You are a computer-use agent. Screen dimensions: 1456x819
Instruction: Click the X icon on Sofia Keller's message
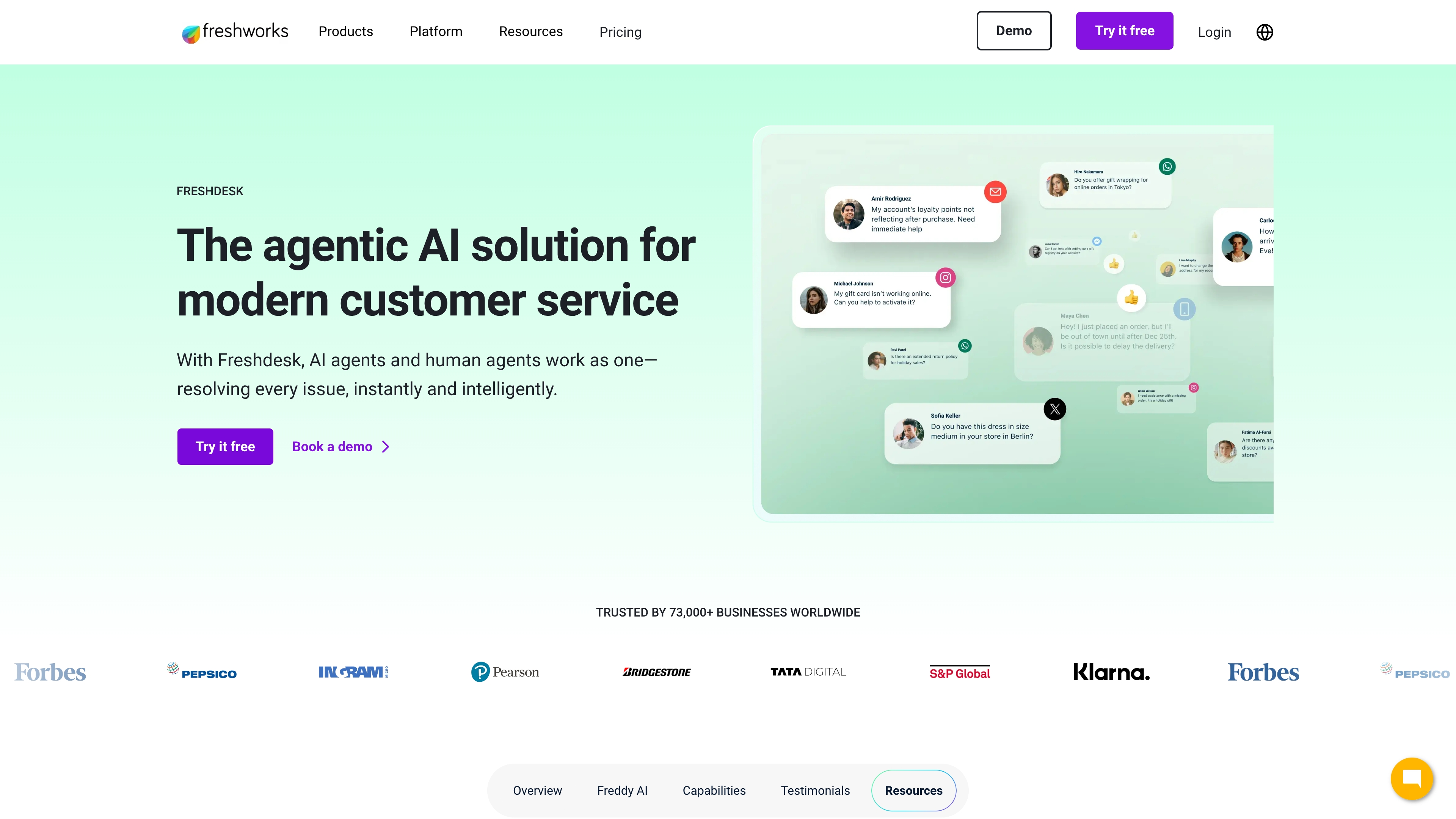tap(1054, 409)
